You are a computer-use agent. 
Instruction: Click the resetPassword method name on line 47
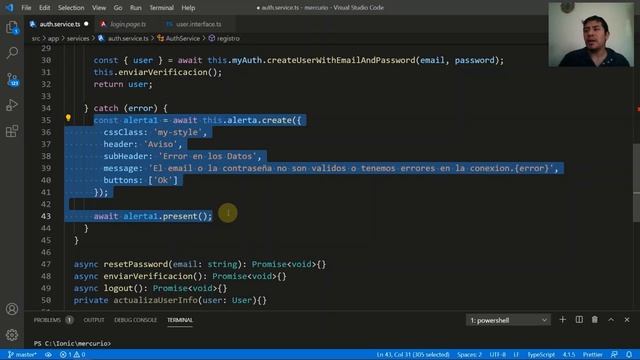[136, 264]
